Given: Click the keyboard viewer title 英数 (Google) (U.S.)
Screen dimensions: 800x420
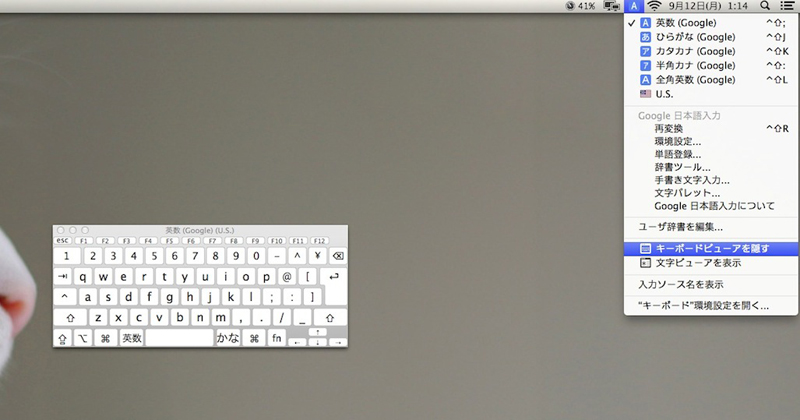Looking at the screenshot, I should click(199, 230).
